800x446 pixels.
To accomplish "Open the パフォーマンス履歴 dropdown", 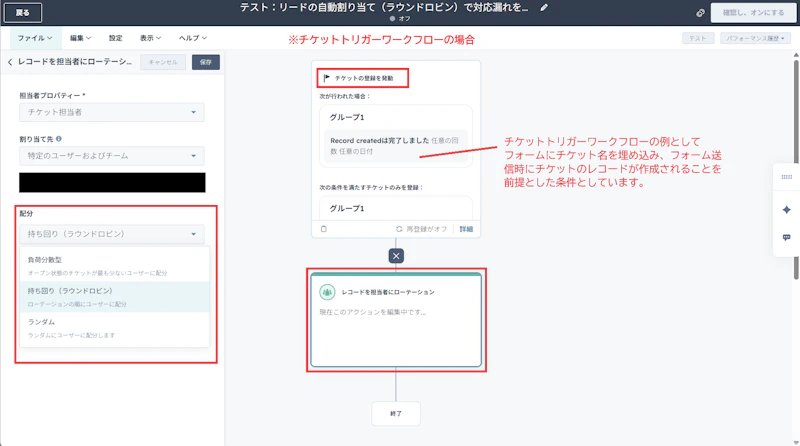I will coord(755,38).
